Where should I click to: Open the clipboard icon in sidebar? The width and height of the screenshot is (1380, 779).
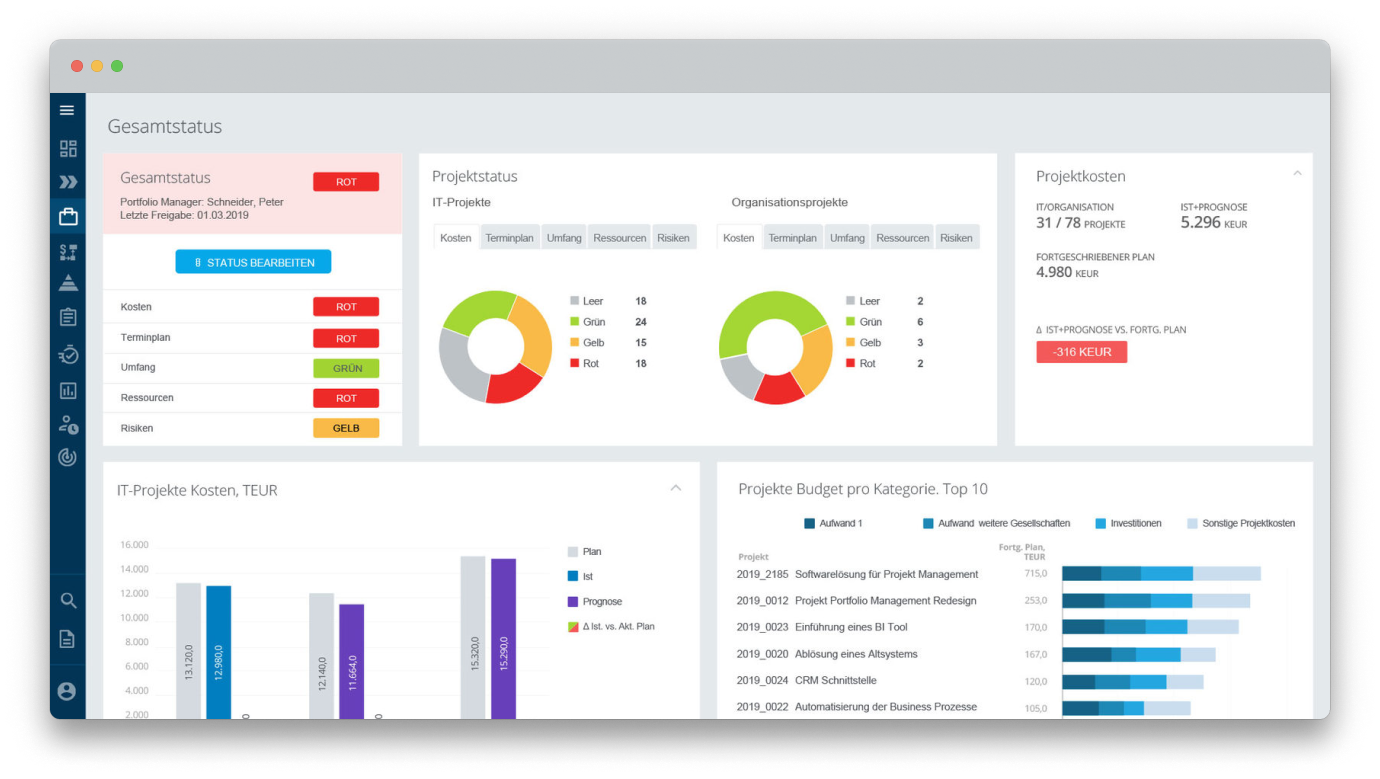click(x=68, y=317)
